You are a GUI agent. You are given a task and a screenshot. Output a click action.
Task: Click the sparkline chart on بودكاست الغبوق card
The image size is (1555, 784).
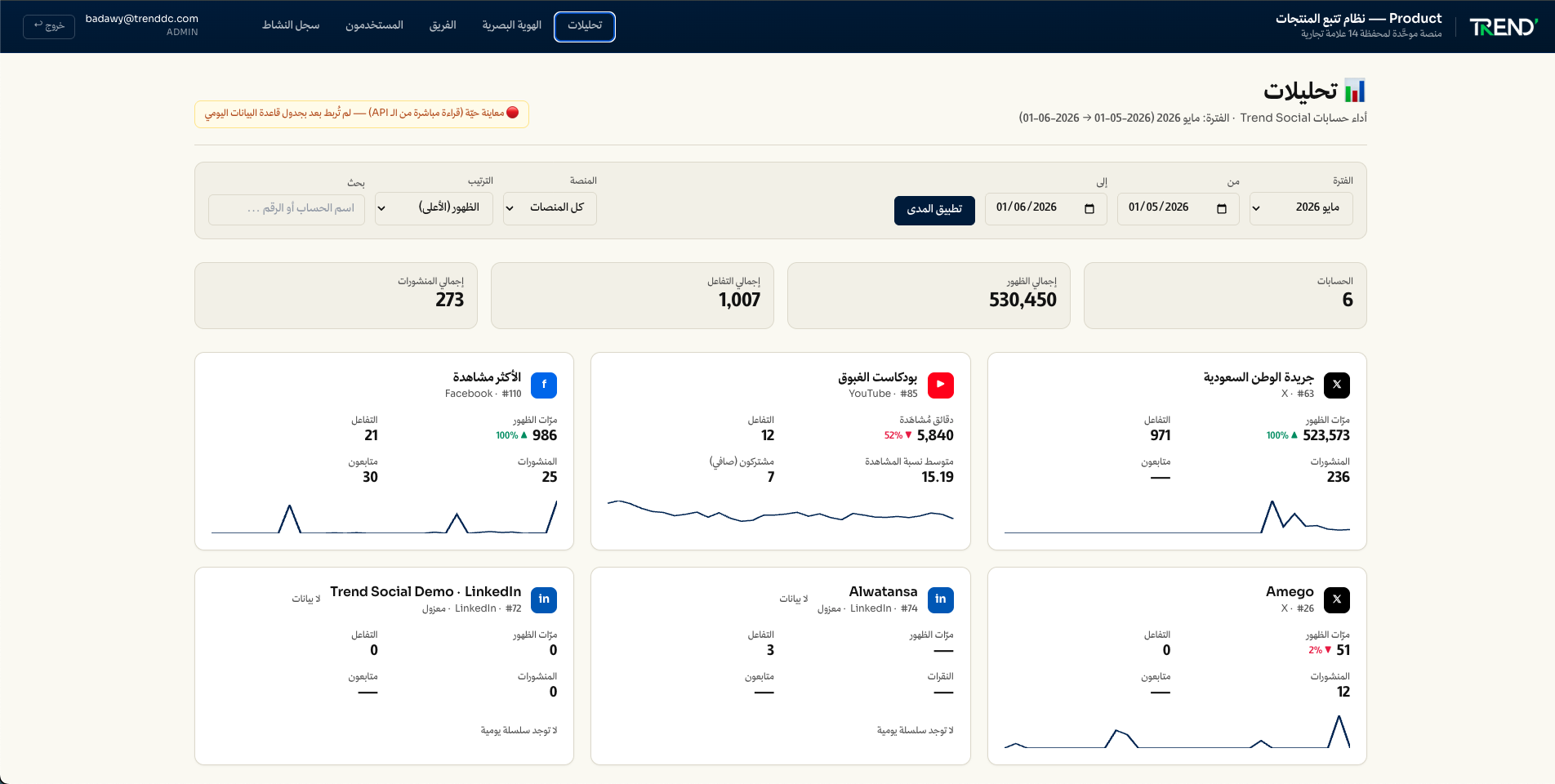pyautogui.click(x=780, y=510)
